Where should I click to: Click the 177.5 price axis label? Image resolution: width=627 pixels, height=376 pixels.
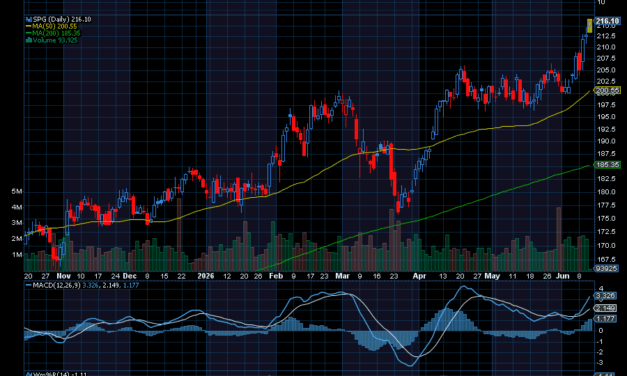click(x=606, y=205)
